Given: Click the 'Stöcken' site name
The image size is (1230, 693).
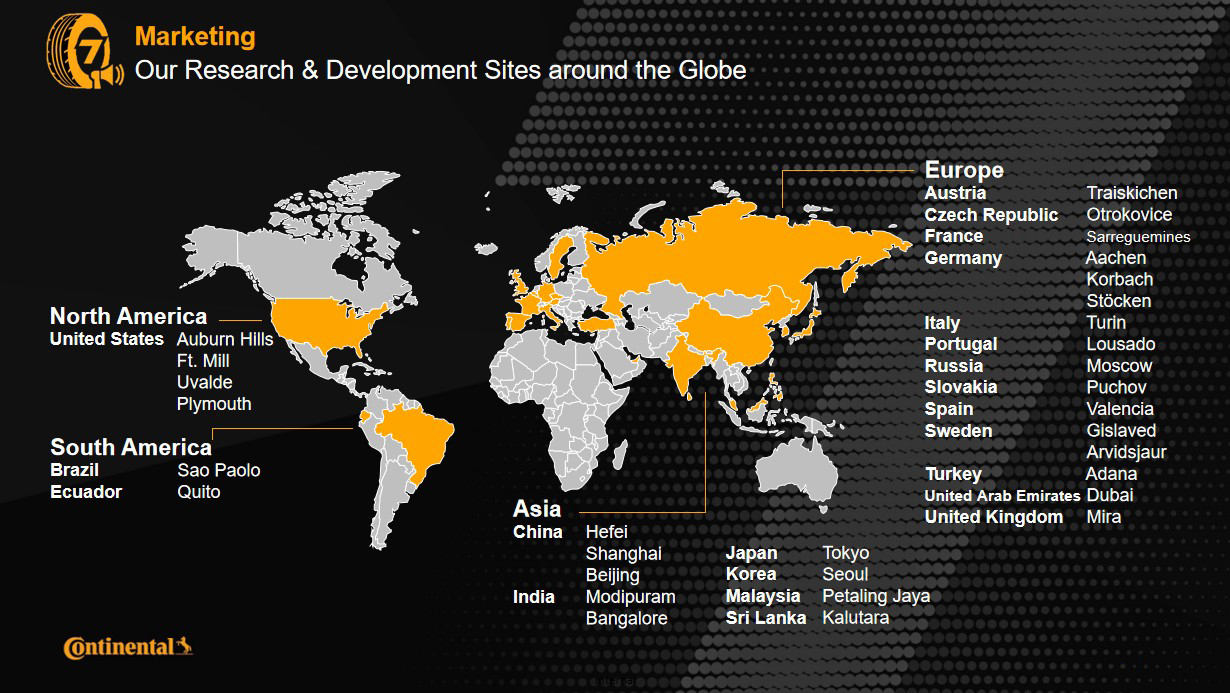Looking at the screenshot, I should tap(1119, 301).
